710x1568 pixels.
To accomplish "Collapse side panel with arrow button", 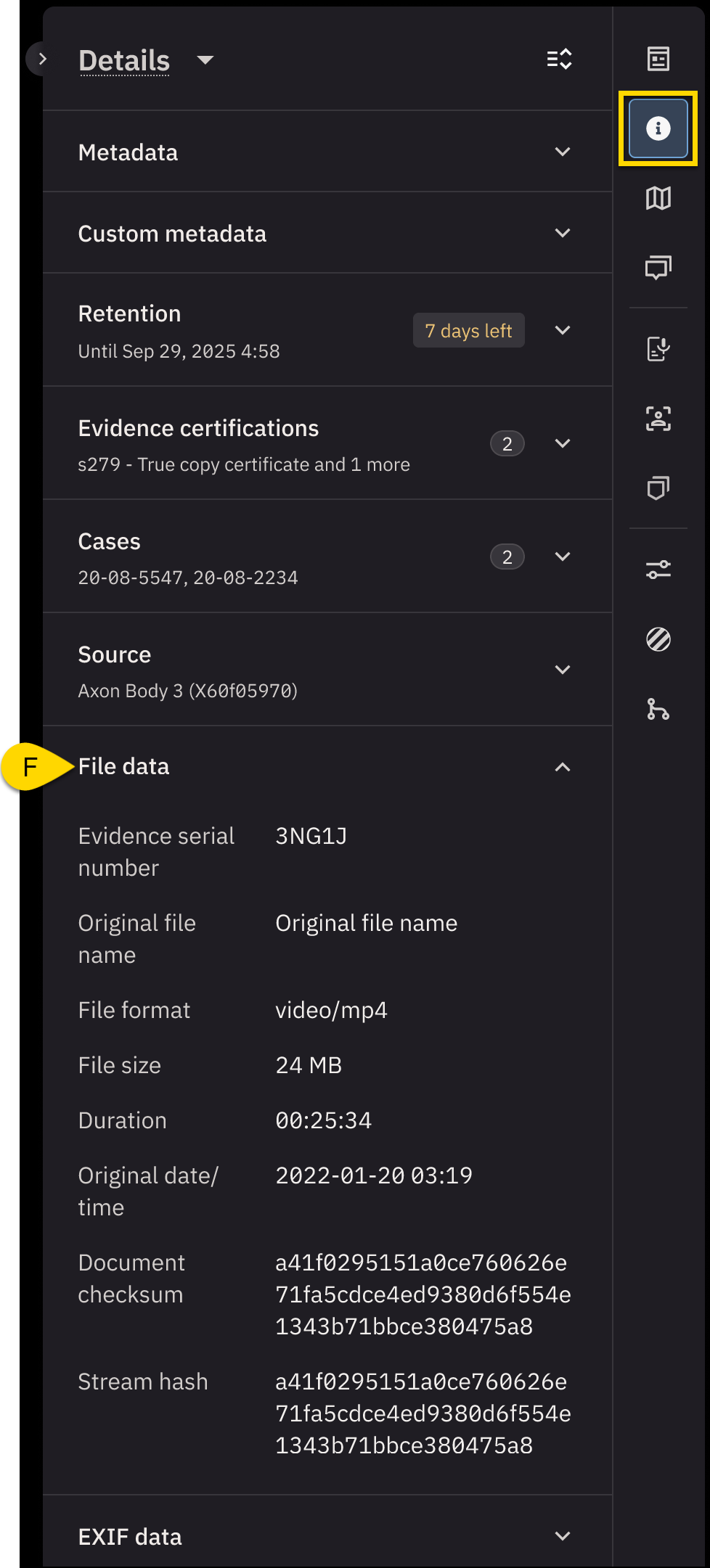I will click(41, 59).
